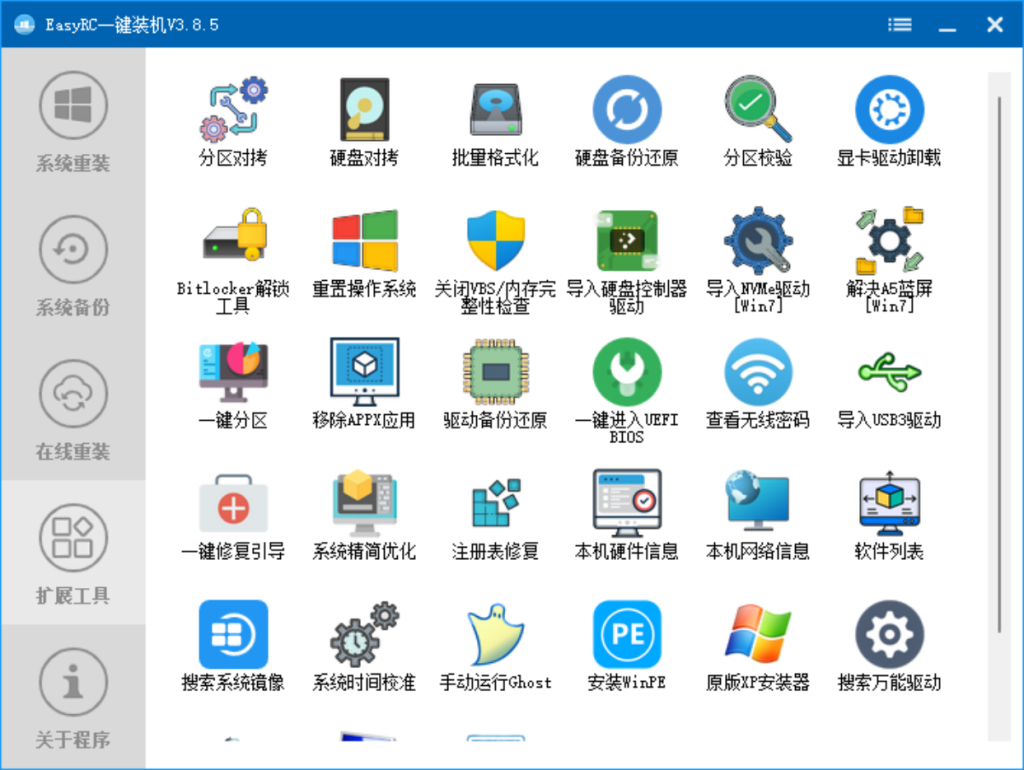This screenshot has height=770, width=1024.
Task: Open 导入硬盘控制器驱动 tool
Action: (x=627, y=261)
